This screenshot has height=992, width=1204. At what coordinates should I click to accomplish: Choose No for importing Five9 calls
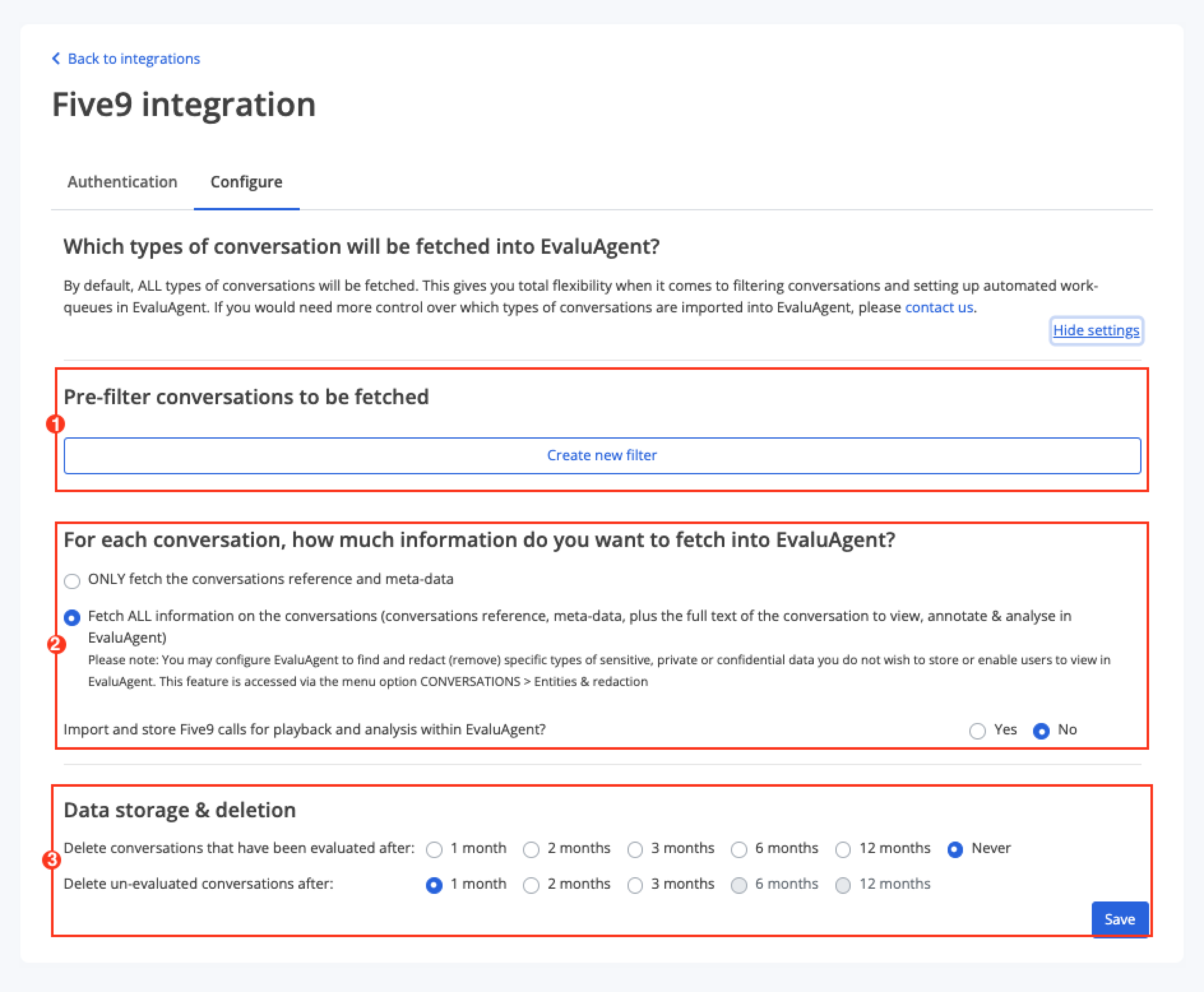tap(1041, 731)
